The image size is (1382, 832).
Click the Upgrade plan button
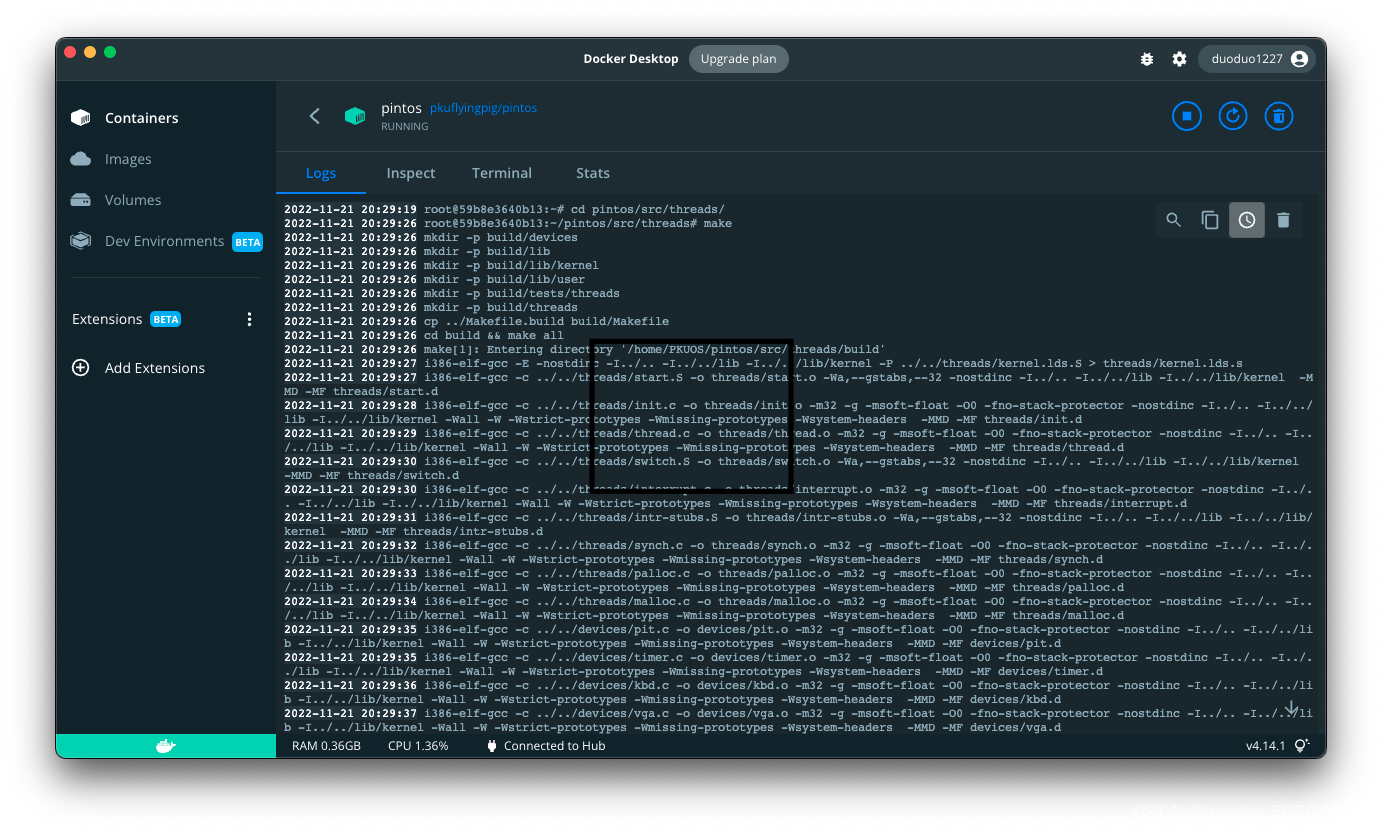[738, 59]
